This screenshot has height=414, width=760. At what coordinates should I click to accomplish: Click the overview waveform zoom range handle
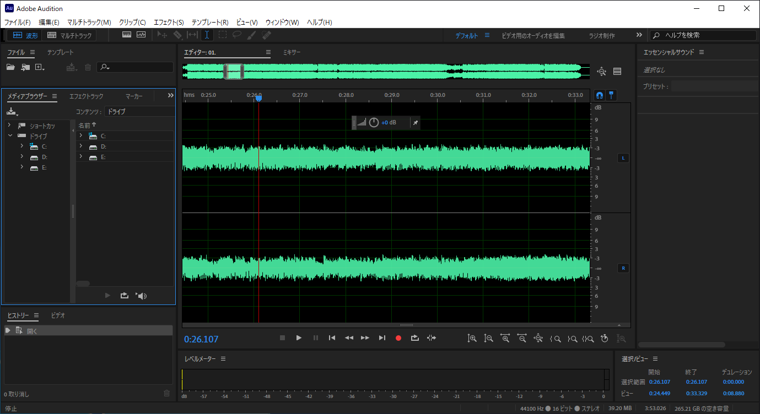[x=234, y=72]
